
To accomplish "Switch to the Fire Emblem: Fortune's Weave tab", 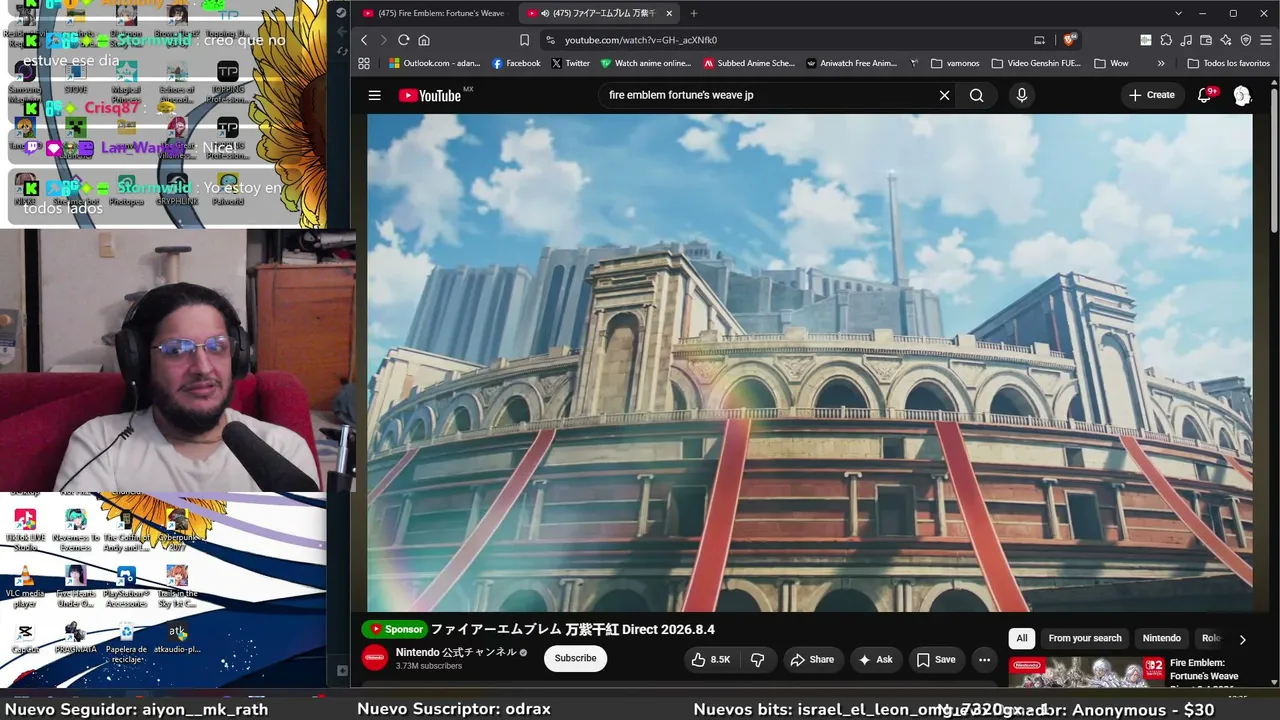I will click(435, 13).
